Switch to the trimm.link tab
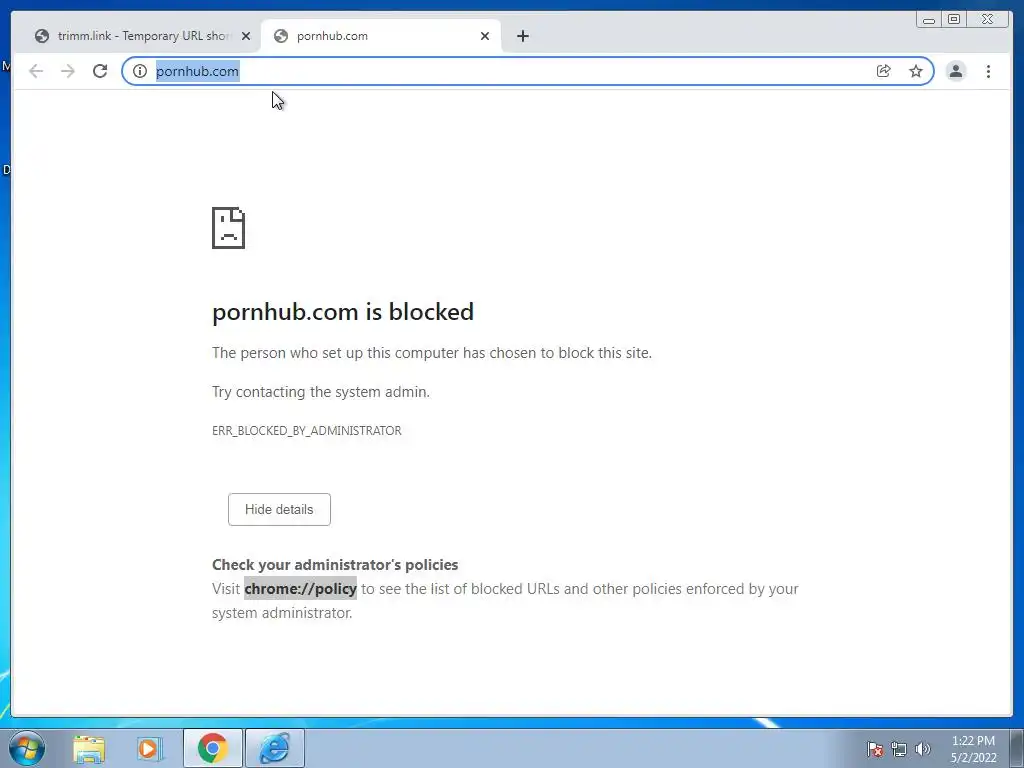The width and height of the screenshot is (1024, 768). pyautogui.click(x=140, y=36)
